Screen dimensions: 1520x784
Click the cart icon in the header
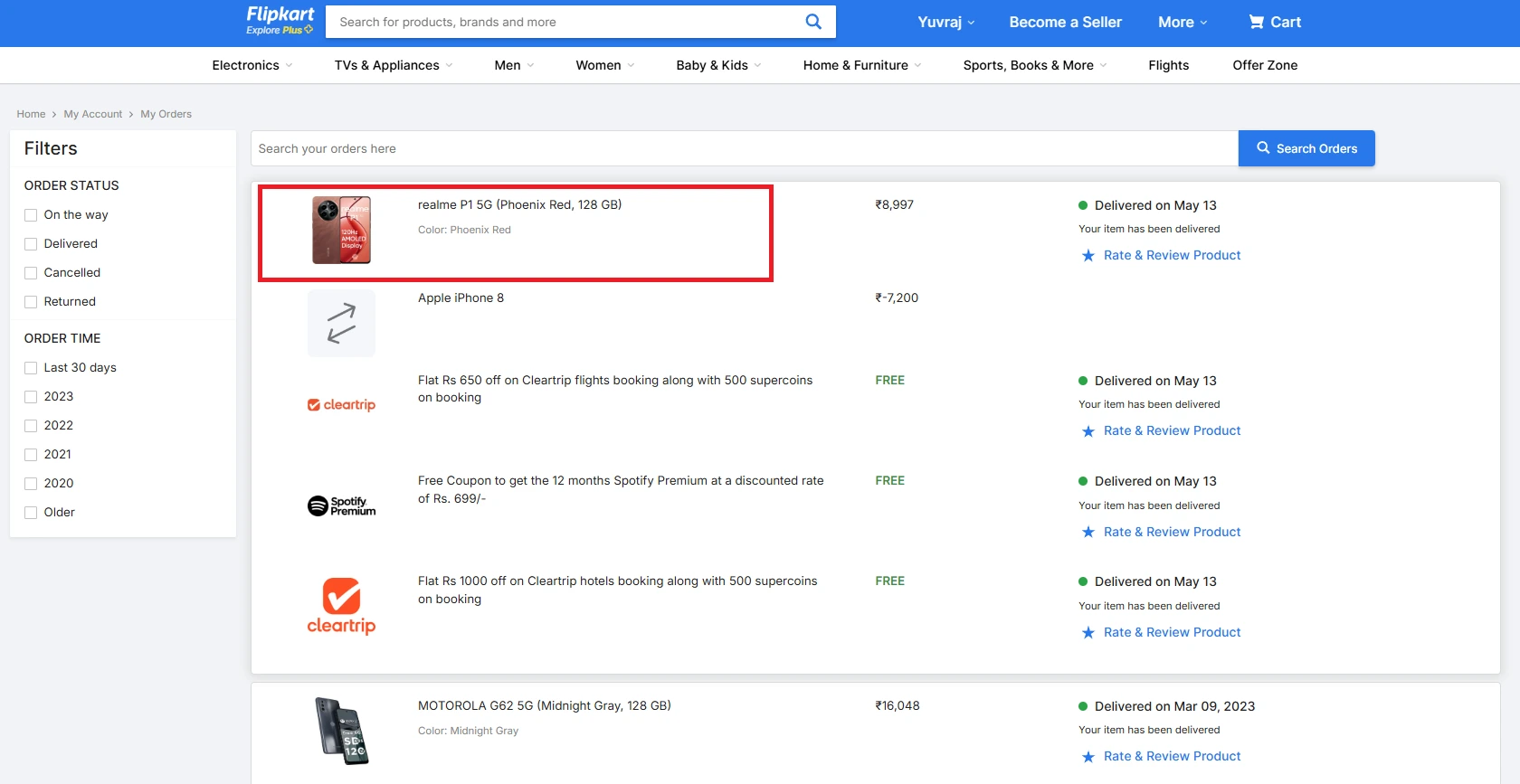point(1256,22)
